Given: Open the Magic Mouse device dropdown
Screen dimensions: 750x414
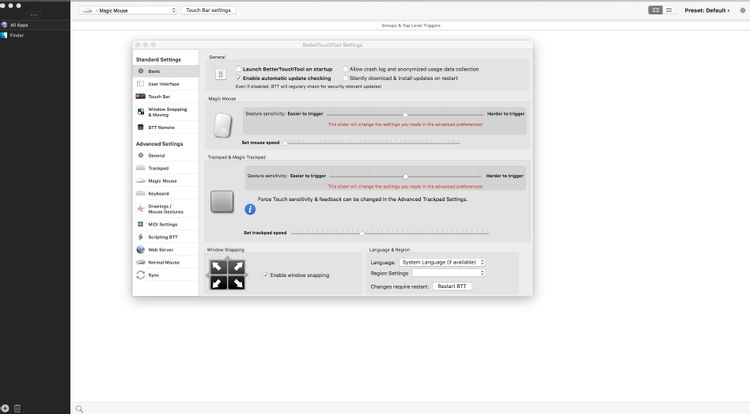Looking at the screenshot, I should 128,10.
